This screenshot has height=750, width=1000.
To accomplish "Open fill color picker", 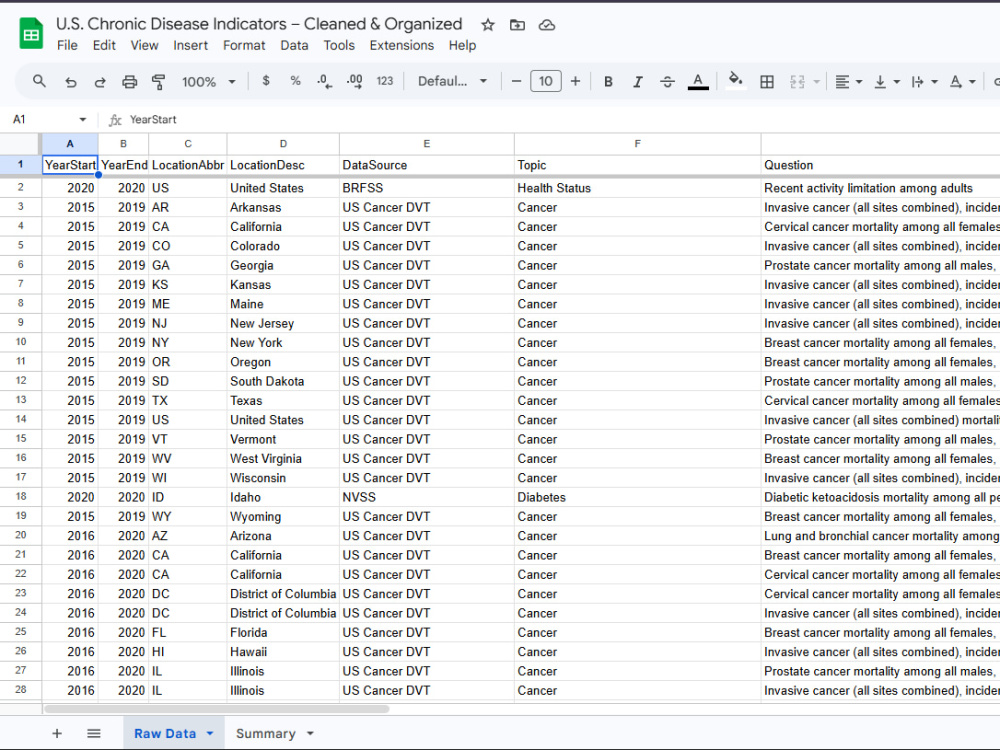I will click(x=736, y=81).
